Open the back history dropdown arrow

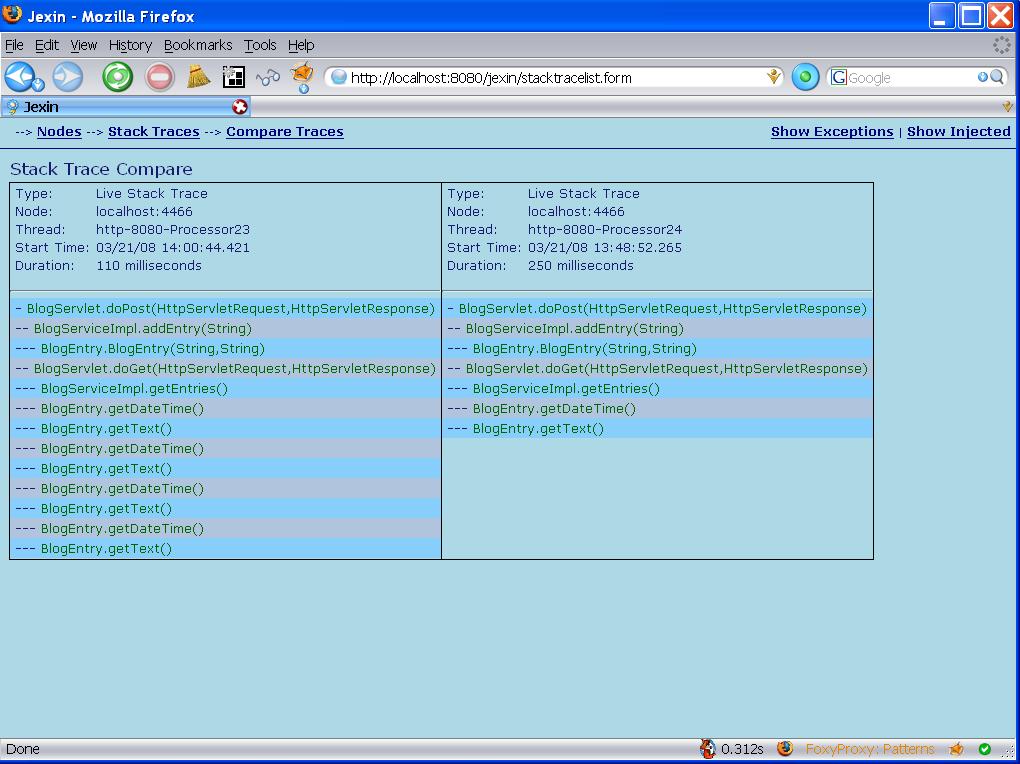tap(38, 85)
